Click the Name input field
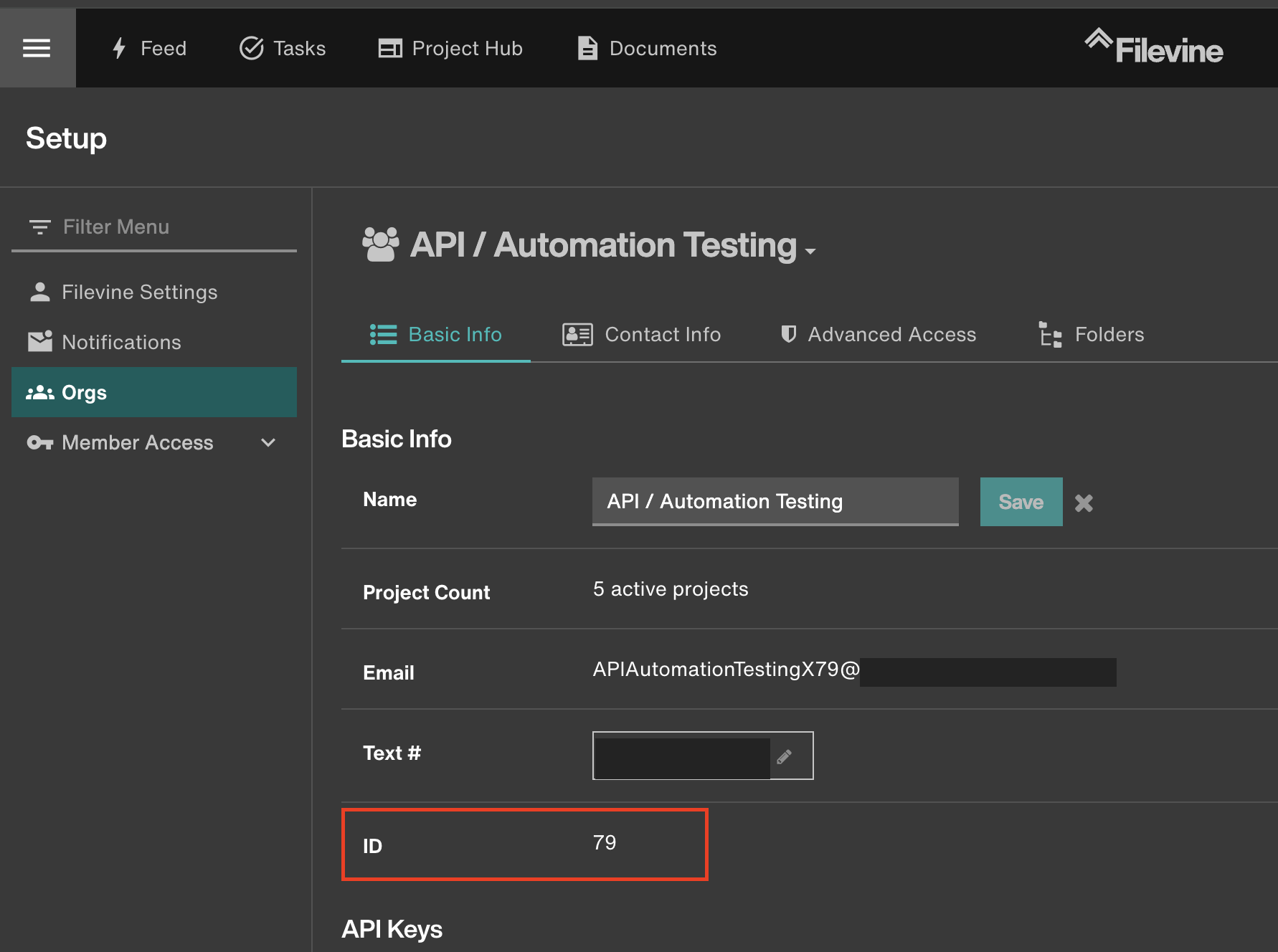1278x952 pixels. pyautogui.click(x=775, y=501)
